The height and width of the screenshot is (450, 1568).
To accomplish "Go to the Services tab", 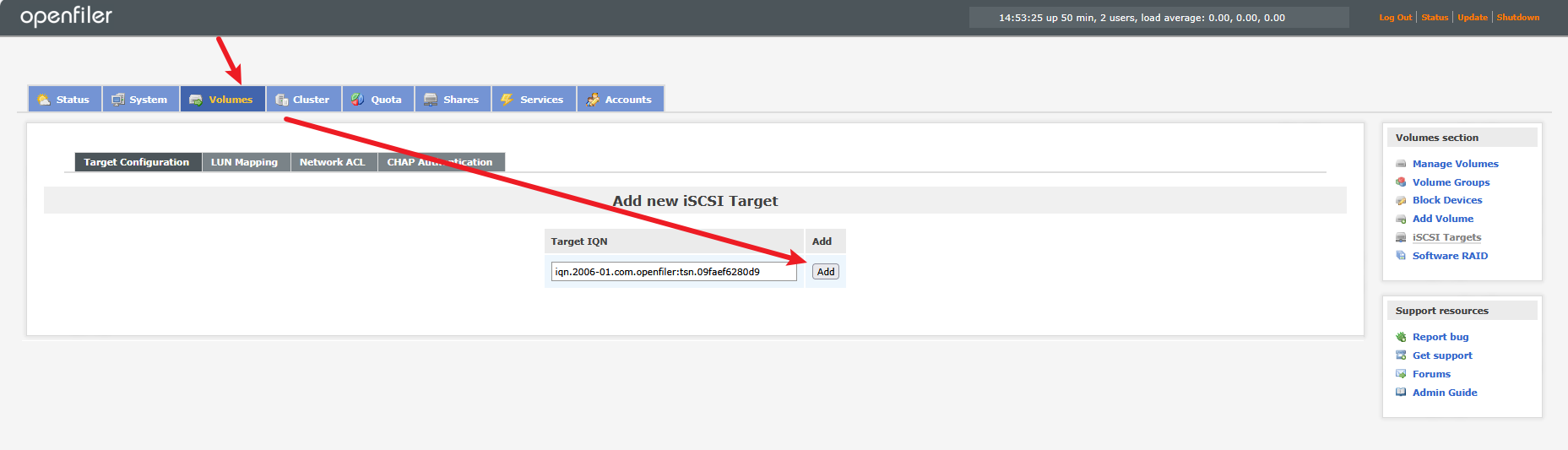I will pyautogui.click(x=534, y=99).
